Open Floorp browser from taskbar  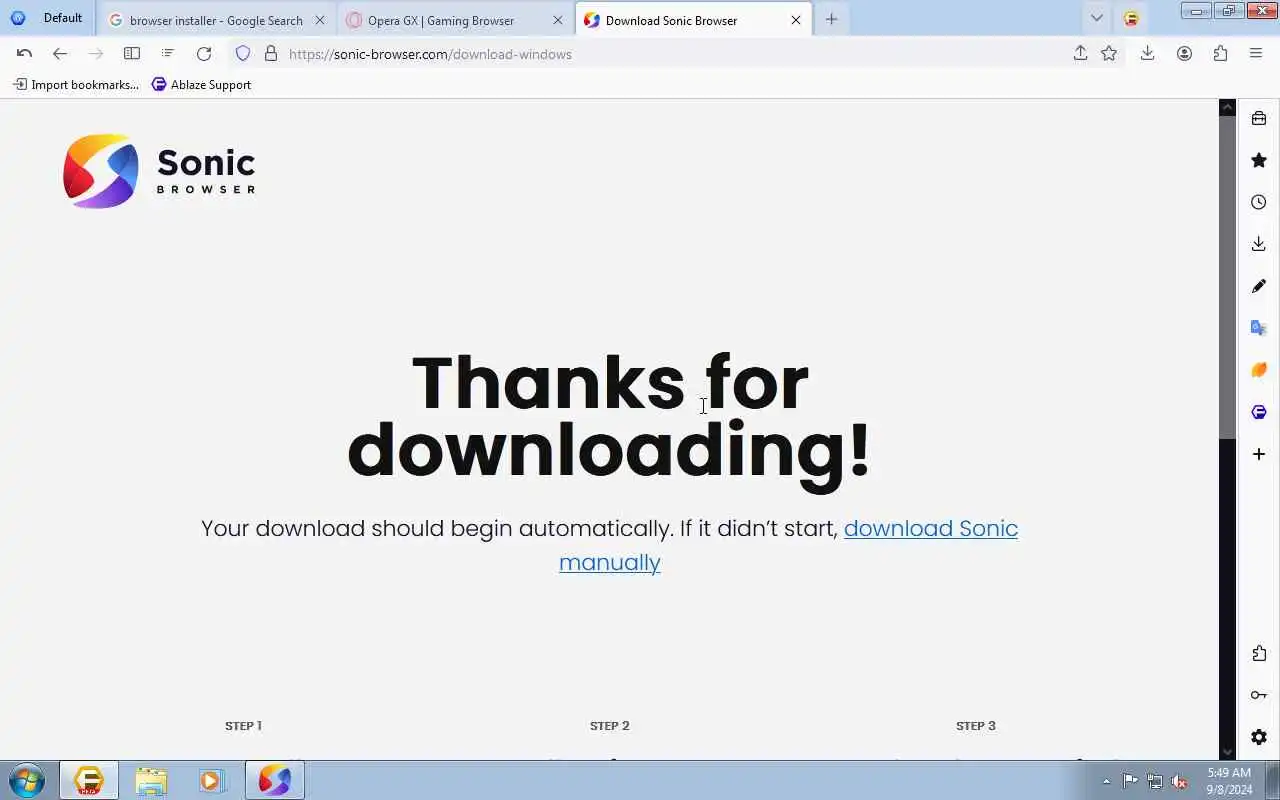tap(89, 780)
